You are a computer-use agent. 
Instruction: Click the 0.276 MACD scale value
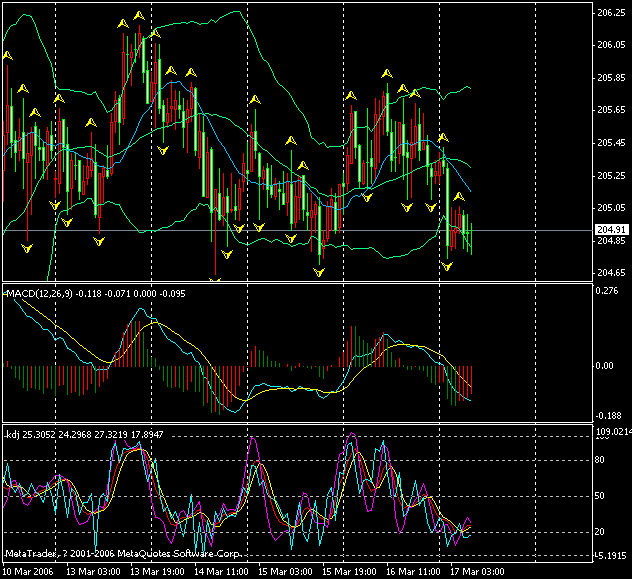(608, 291)
